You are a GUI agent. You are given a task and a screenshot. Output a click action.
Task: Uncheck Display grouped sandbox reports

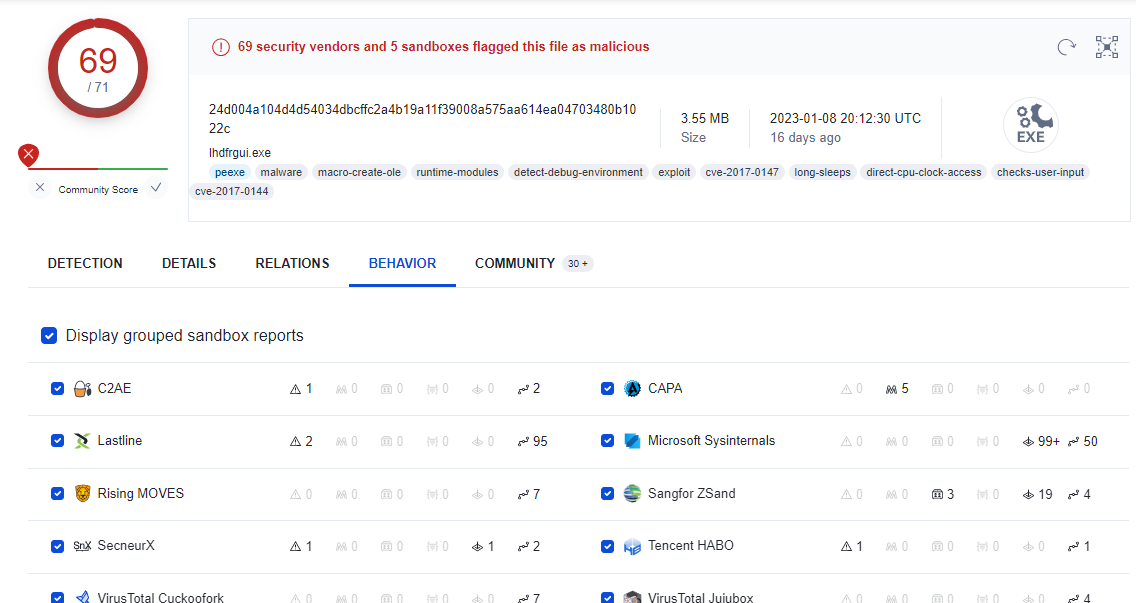tap(49, 336)
